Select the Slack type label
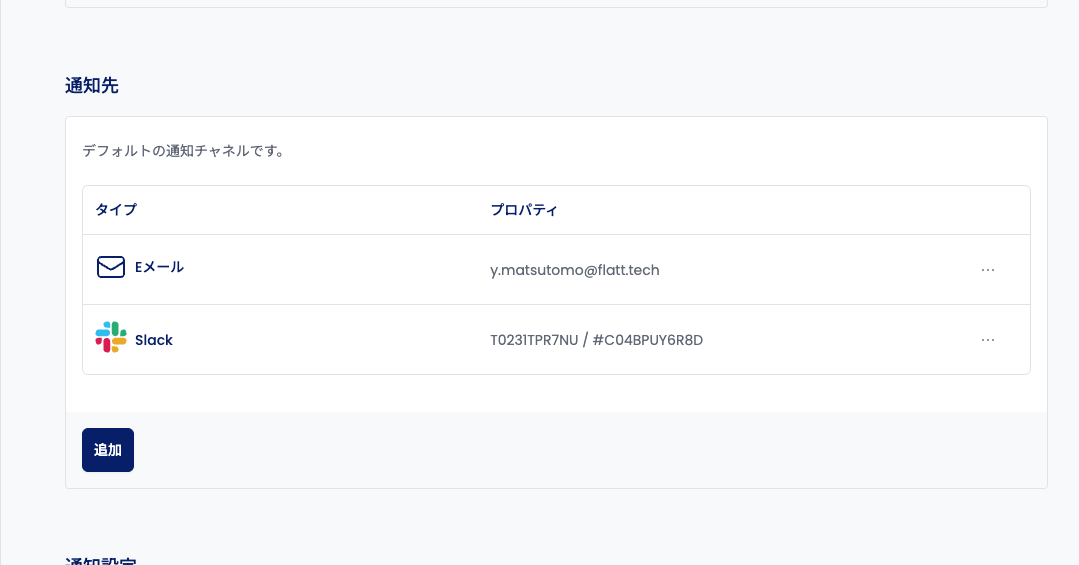This screenshot has height=565, width=1079. 154,340
